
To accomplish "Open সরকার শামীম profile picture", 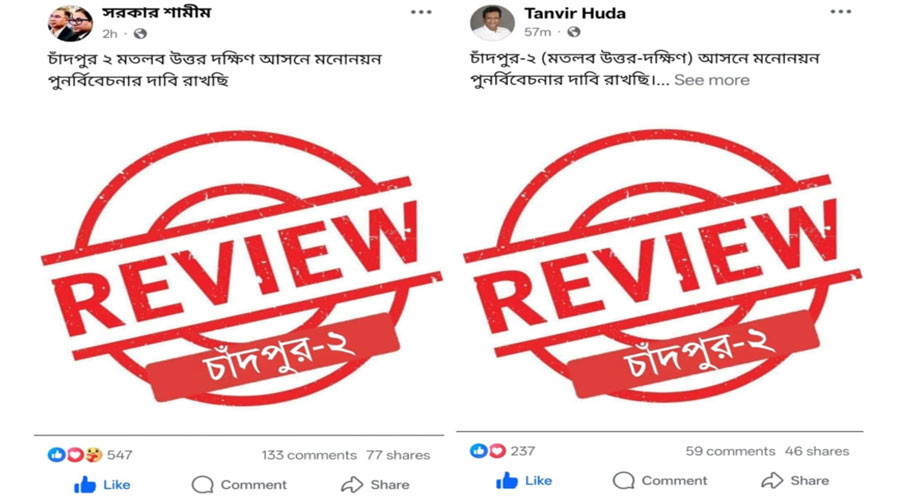I will pyautogui.click(x=70, y=23).
